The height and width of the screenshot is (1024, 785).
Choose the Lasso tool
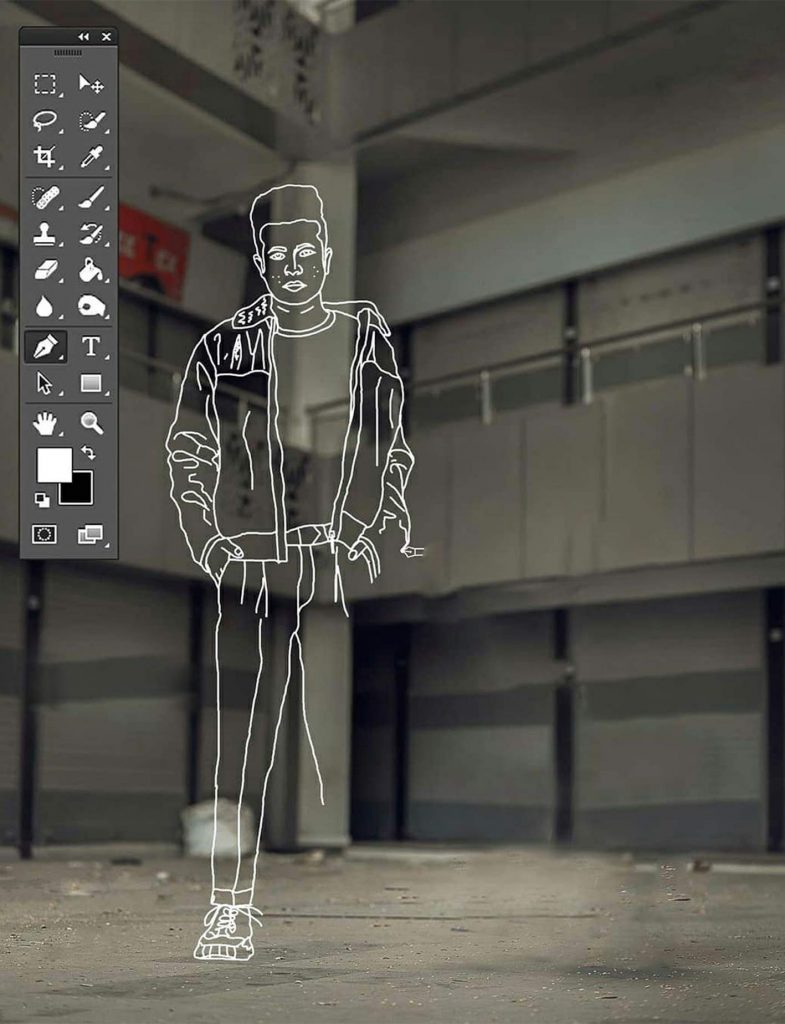(x=45, y=121)
